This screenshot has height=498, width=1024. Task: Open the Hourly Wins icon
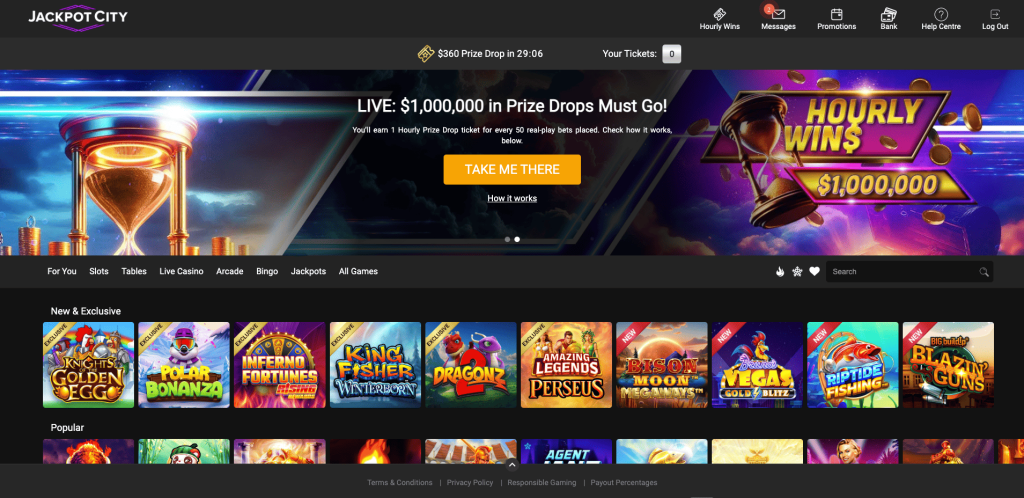coord(720,14)
